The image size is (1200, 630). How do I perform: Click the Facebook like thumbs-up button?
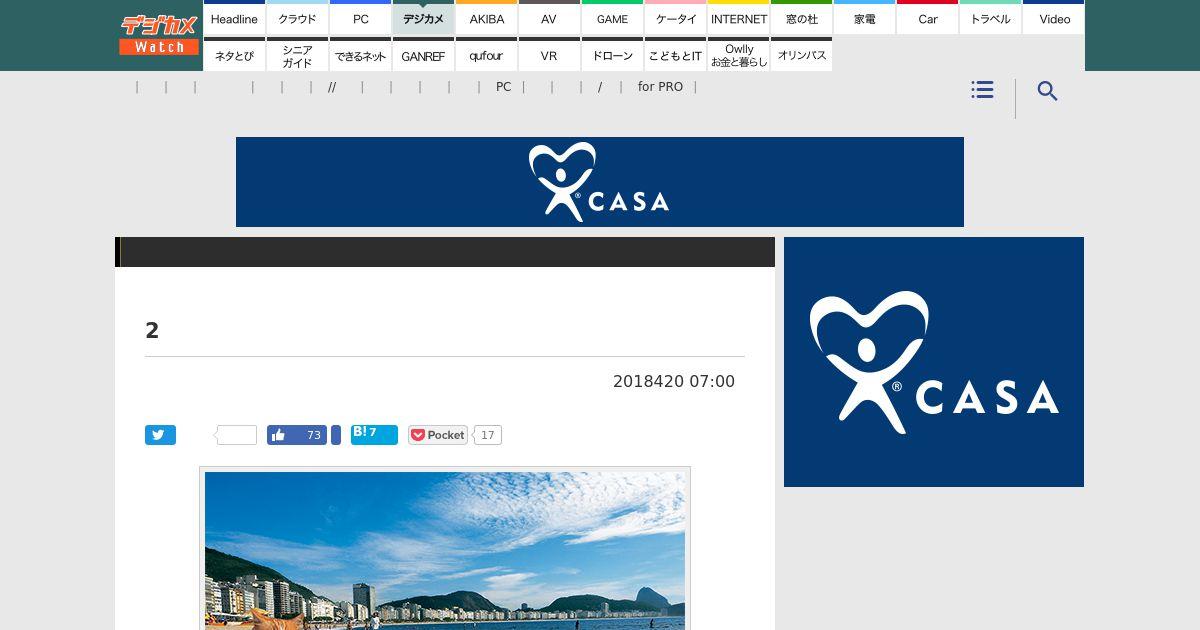click(x=279, y=435)
